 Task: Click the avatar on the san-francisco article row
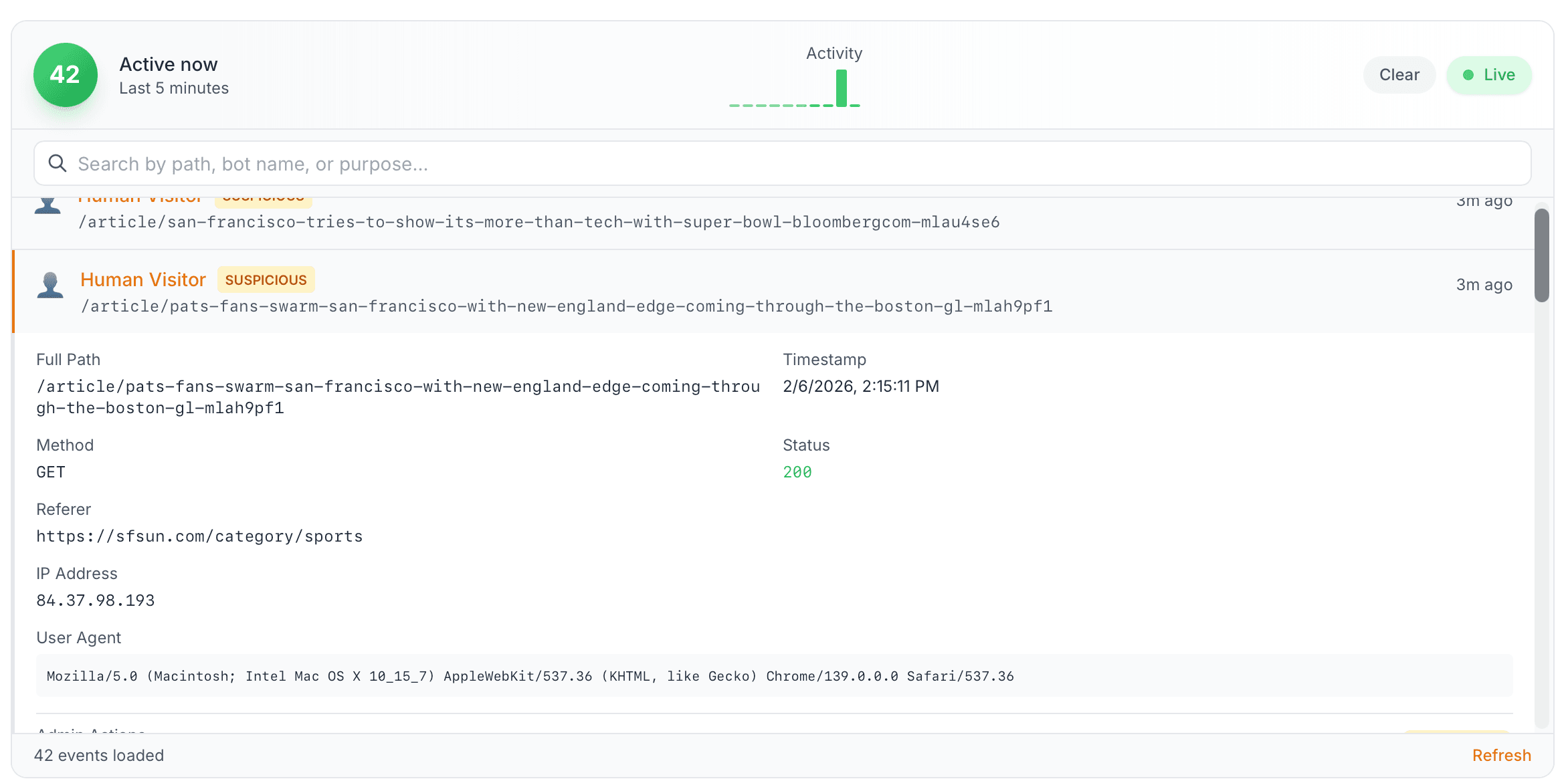click(x=47, y=204)
